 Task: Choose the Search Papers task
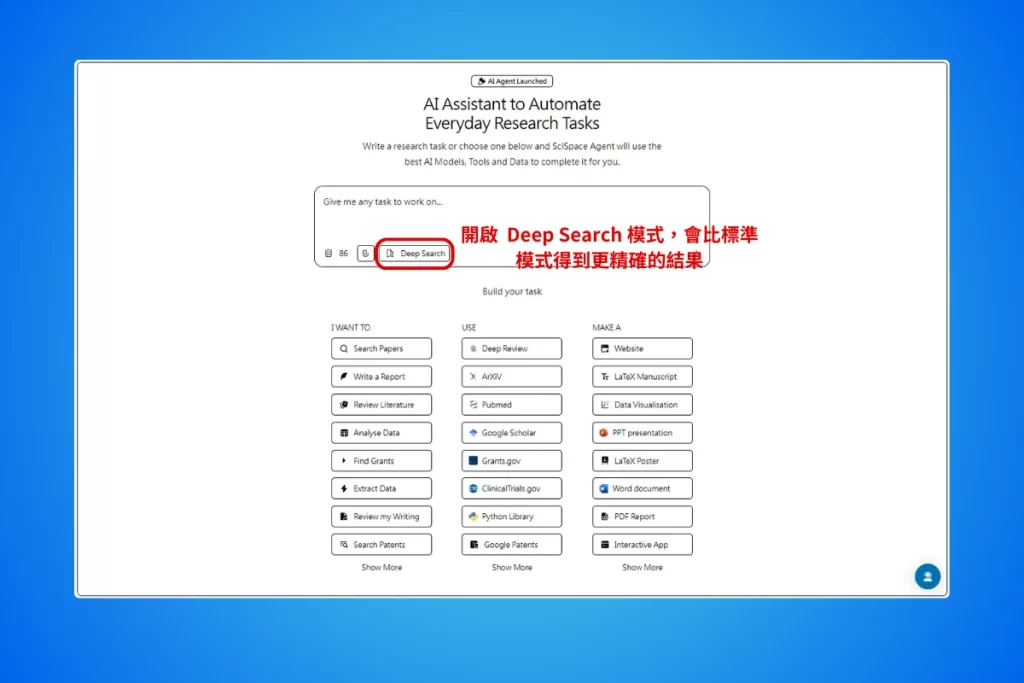pyautogui.click(x=381, y=349)
